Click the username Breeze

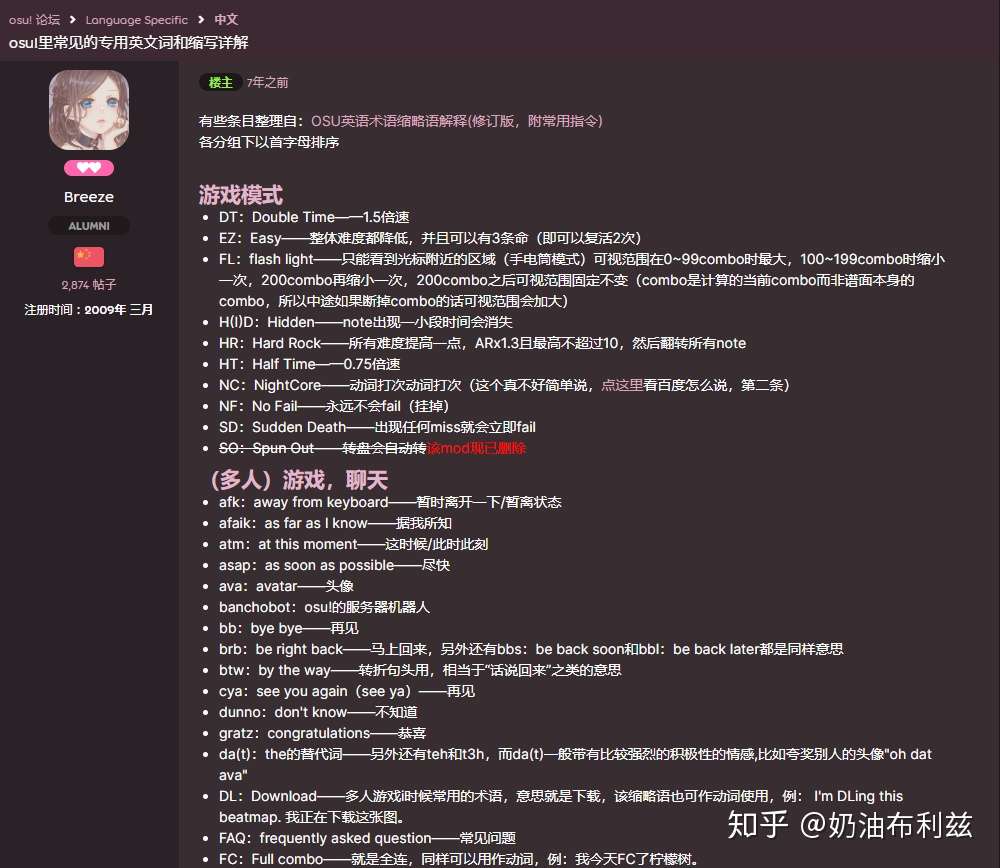tap(89, 197)
